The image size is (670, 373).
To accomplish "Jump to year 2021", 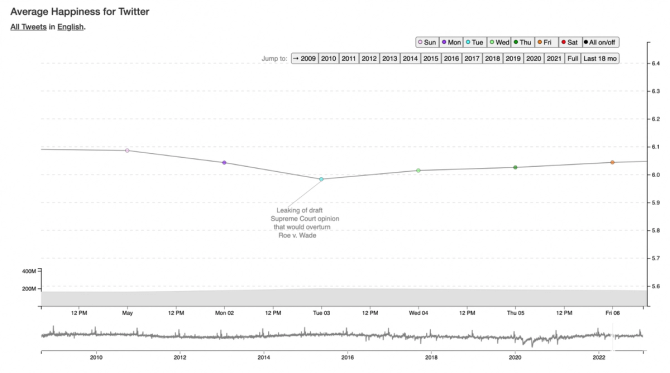I will click(x=554, y=59).
